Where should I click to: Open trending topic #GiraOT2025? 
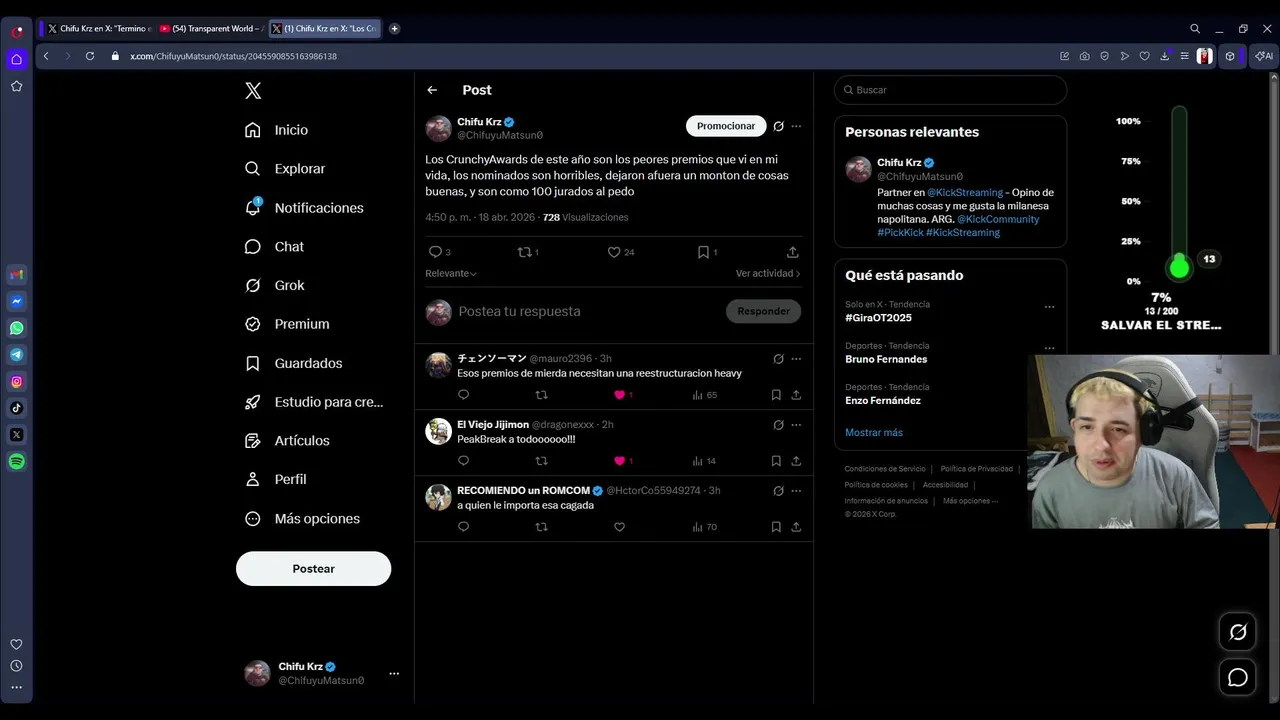click(878, 318)
